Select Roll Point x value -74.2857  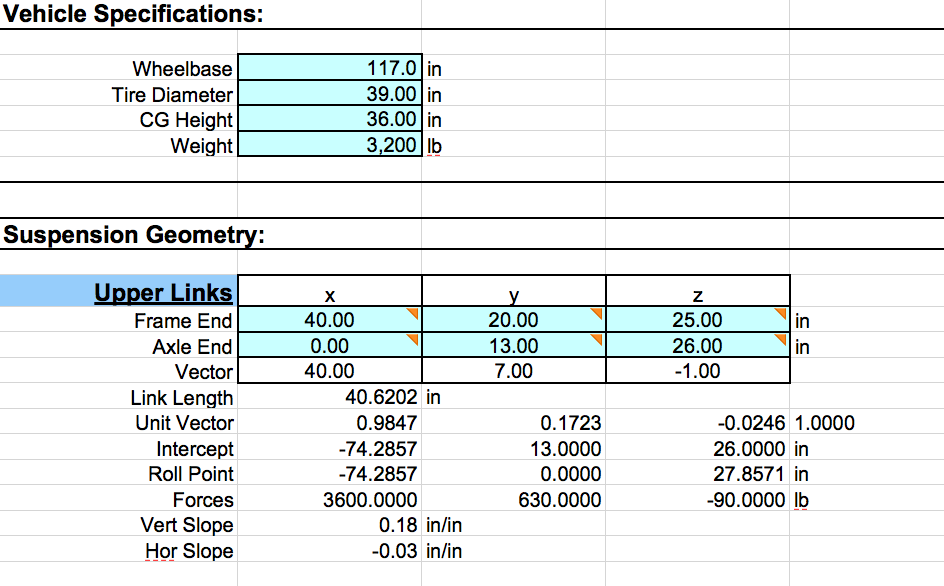coord(377,473)
